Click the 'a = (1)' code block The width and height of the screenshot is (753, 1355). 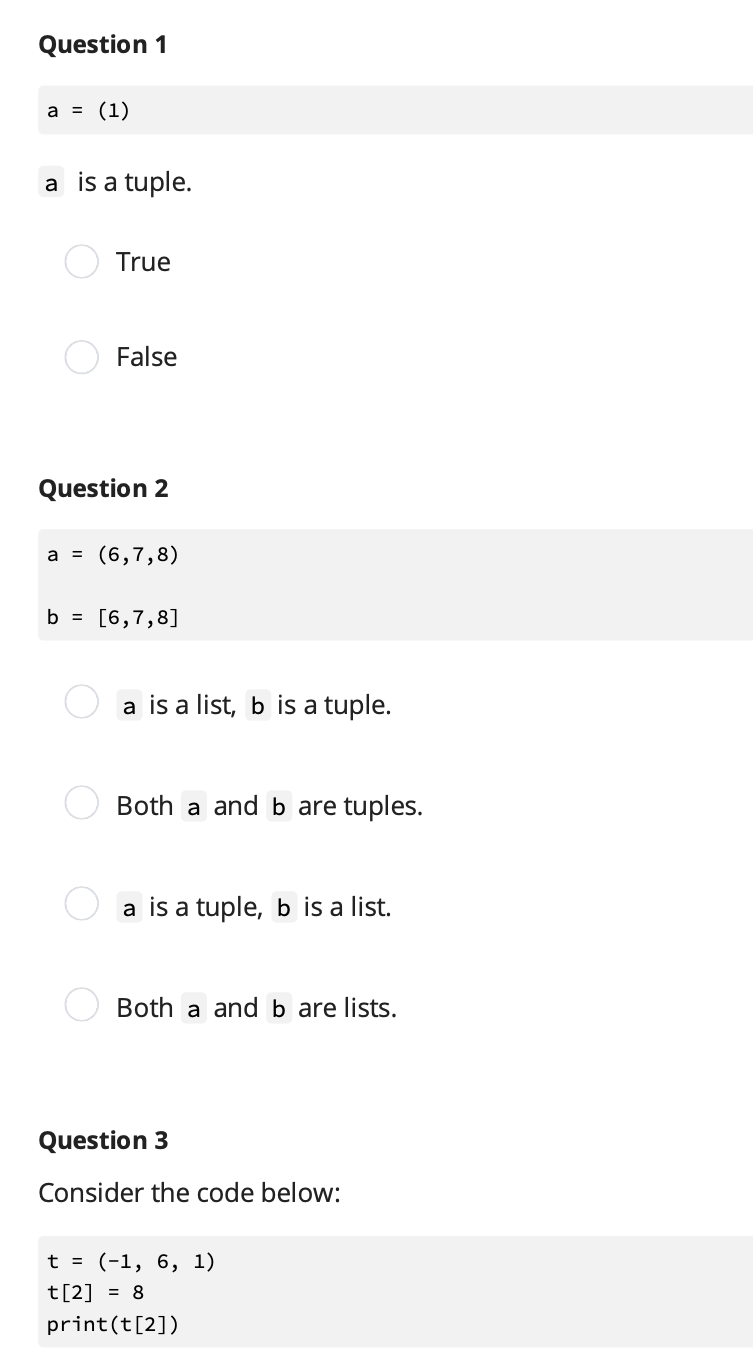point(395,110)
